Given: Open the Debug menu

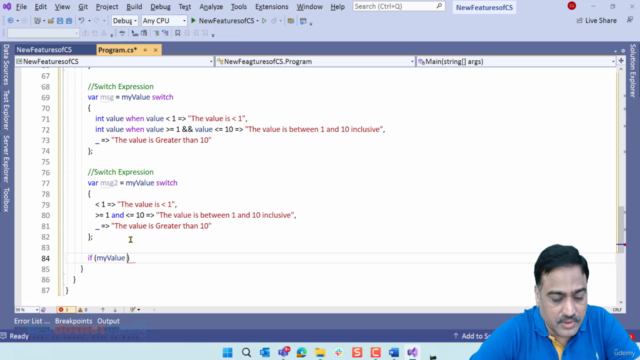Looking at the screenshot, I should 160,7.
